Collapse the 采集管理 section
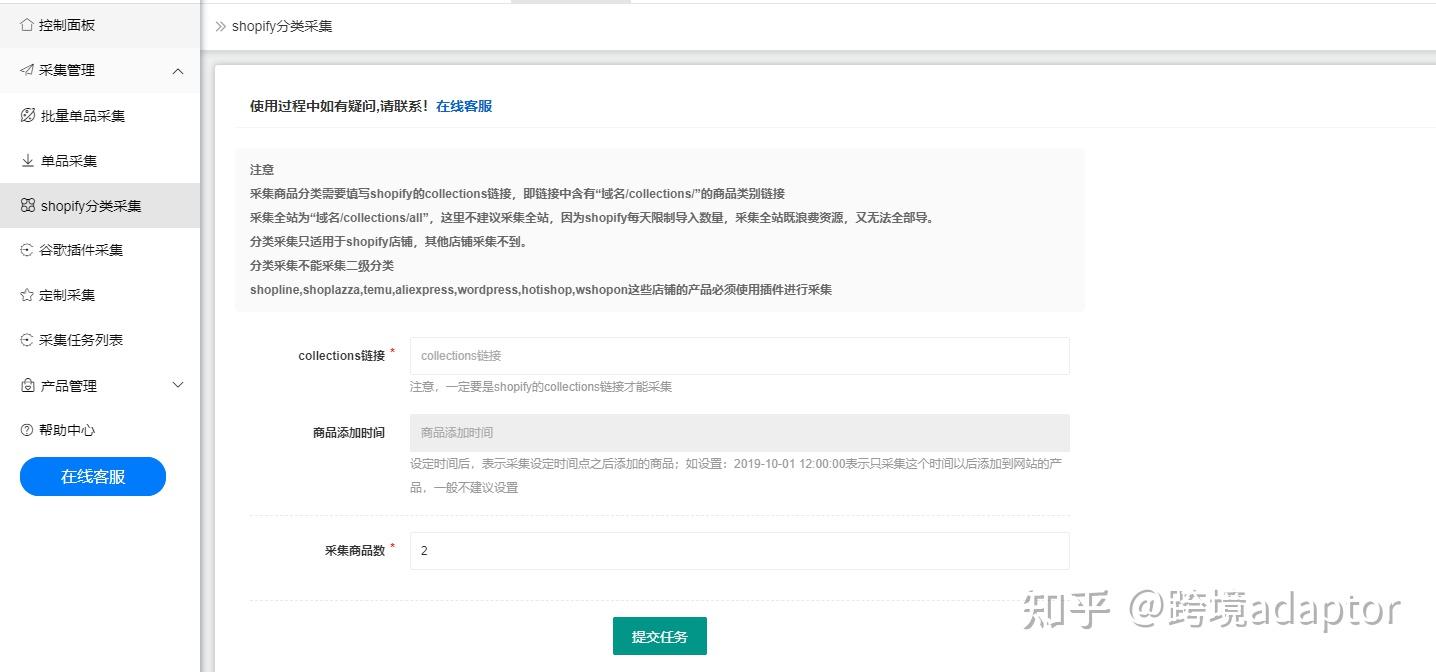This screenshot has width=1436, height=672. (177, 71)
